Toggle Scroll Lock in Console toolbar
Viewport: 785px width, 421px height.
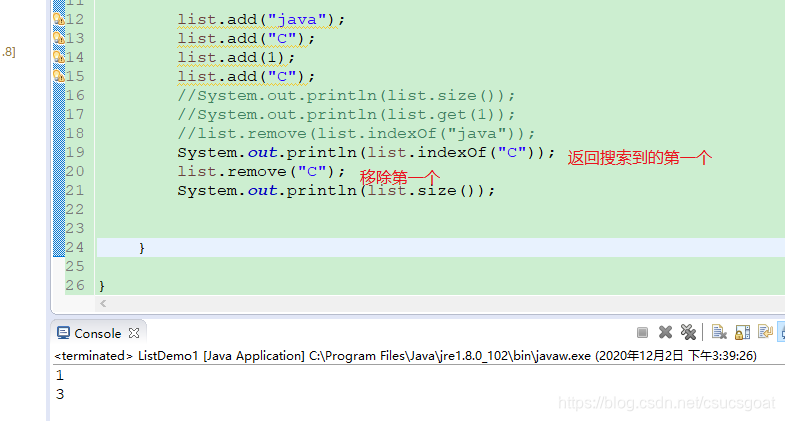click(742, 332)
